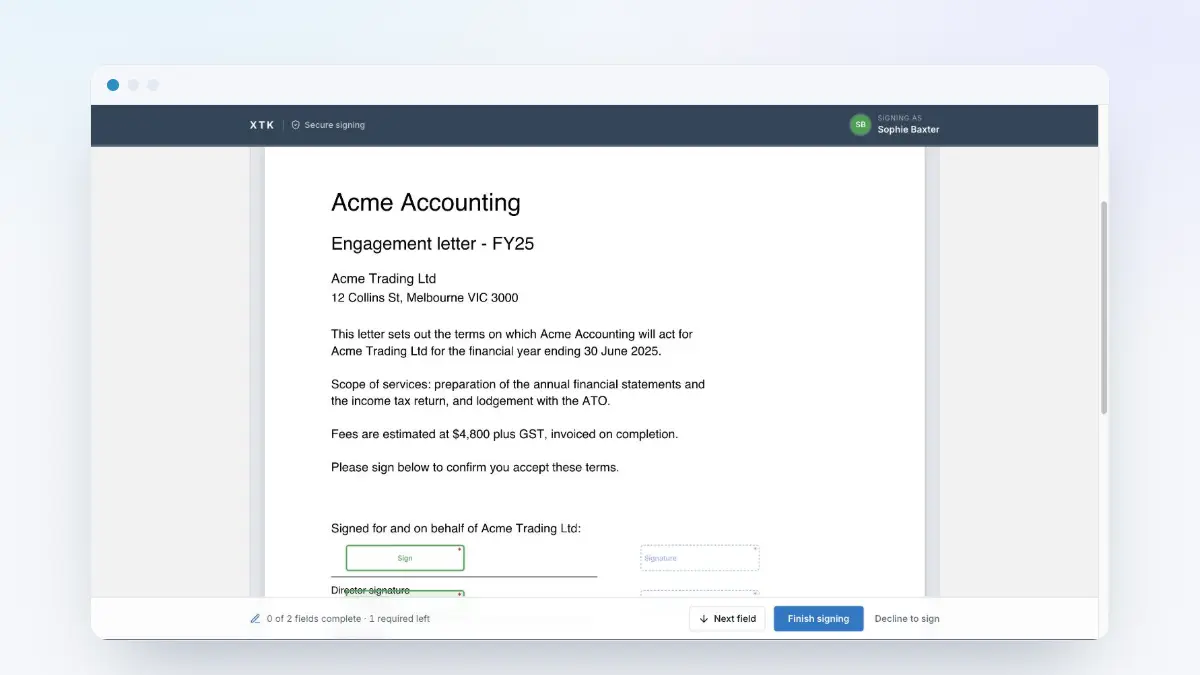
Task: Click the 'Please sign below to confirm' line
Action: point(475,467)
